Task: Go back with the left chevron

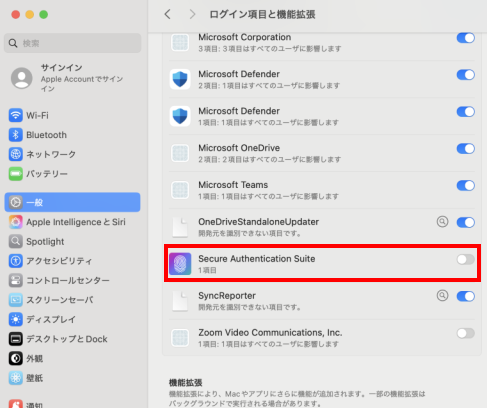Action: (168, 14)
